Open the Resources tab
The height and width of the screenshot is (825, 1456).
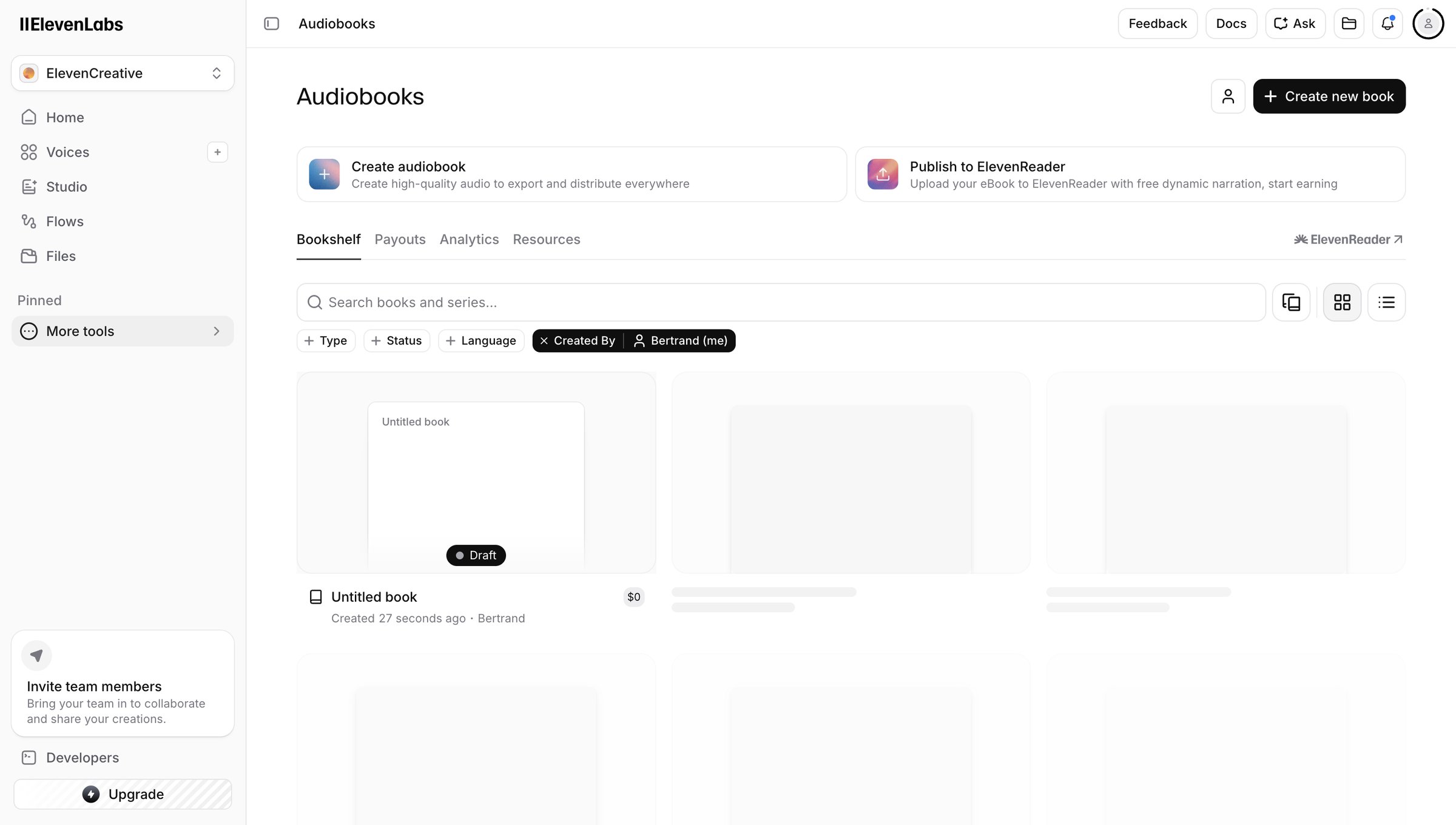pyautogui.click(x=546, y=240)
